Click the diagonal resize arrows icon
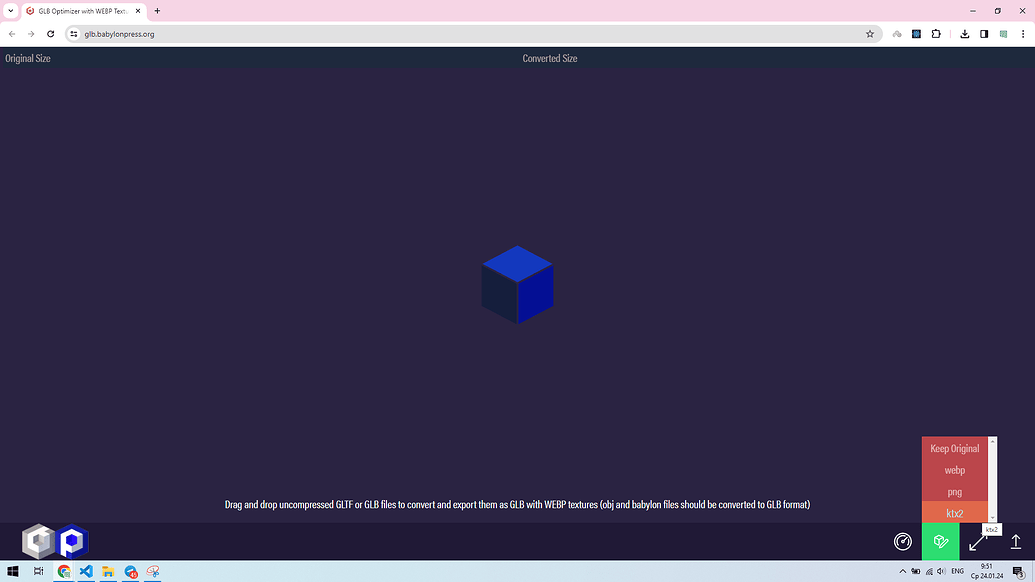Screen dimensions: 1035x582 [x=977, y=541]
